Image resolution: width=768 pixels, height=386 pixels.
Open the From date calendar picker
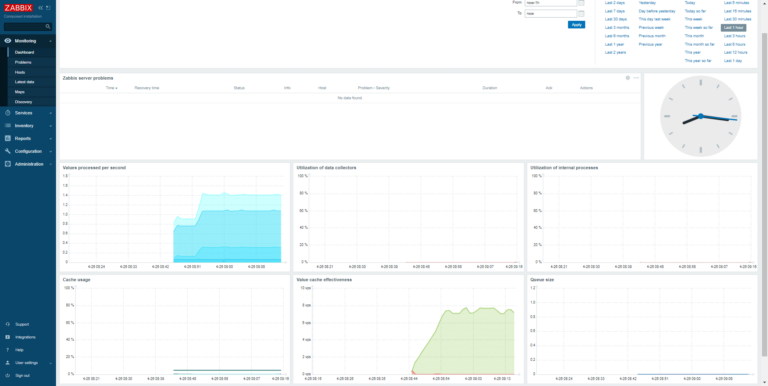(581, 2)
